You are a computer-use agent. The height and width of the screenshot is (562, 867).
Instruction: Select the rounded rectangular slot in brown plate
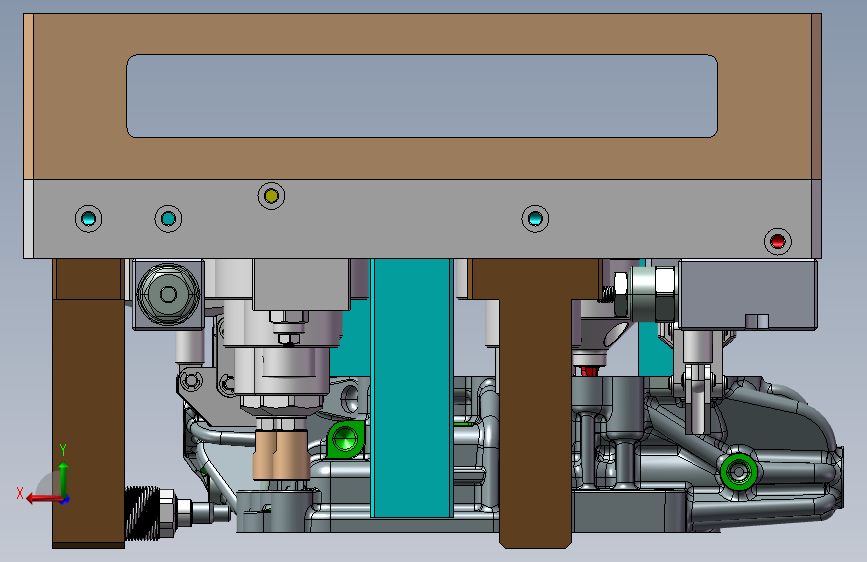422,96
